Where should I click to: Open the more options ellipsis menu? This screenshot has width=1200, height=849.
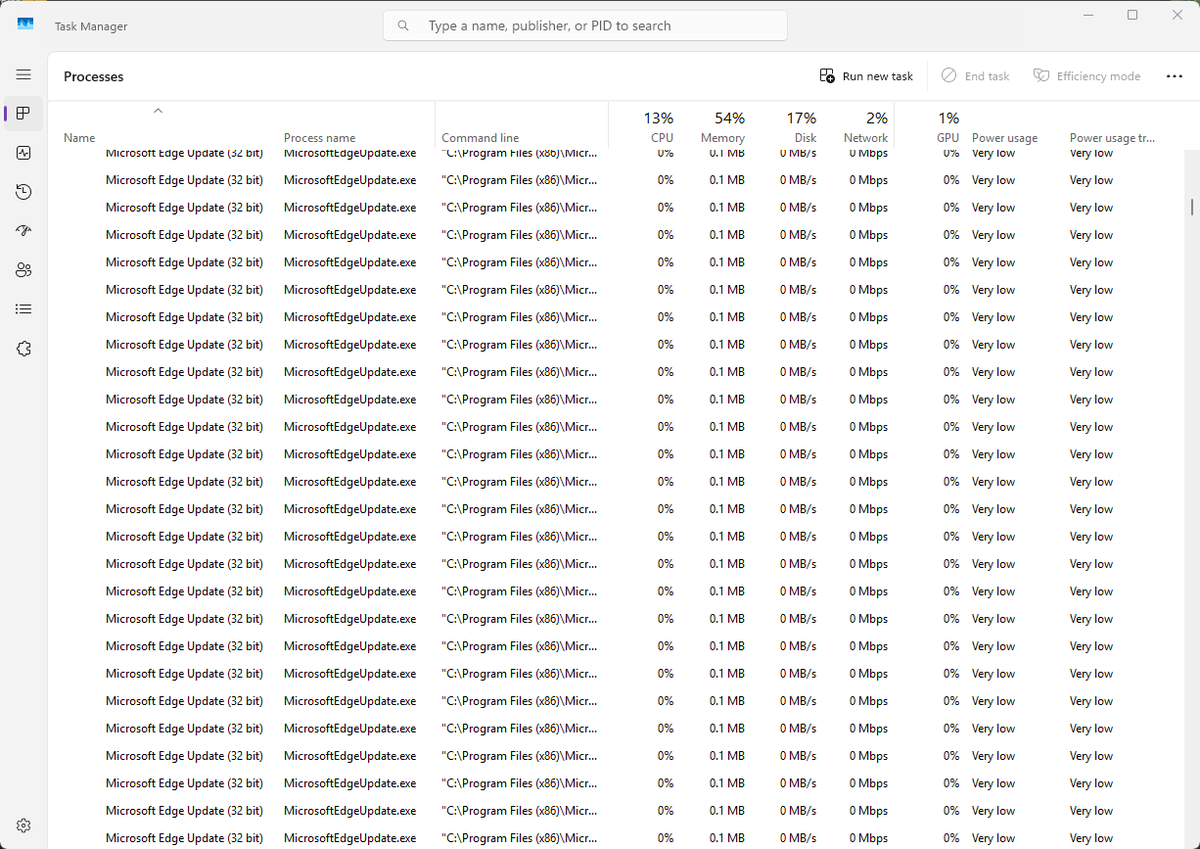(1174, 76)
